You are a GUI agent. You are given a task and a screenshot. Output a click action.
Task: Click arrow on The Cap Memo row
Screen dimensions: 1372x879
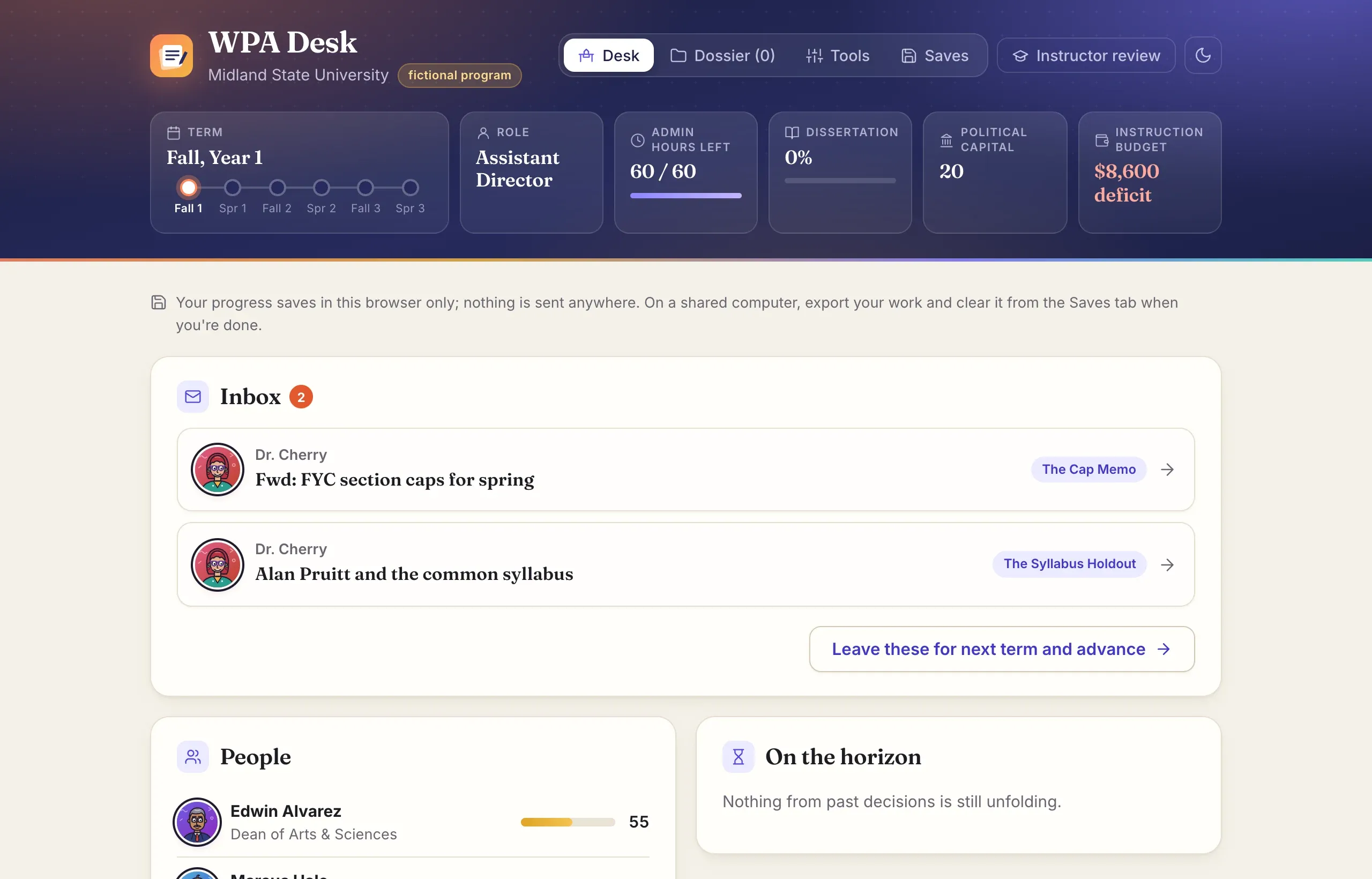[1167, 469]
